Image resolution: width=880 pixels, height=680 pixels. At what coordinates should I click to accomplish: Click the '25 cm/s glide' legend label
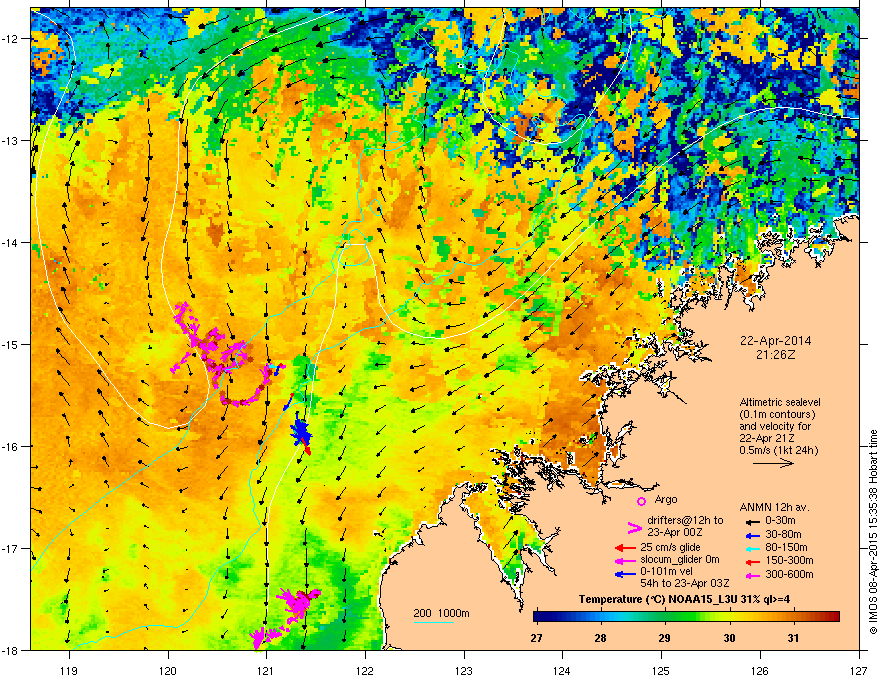pos(670,547)
